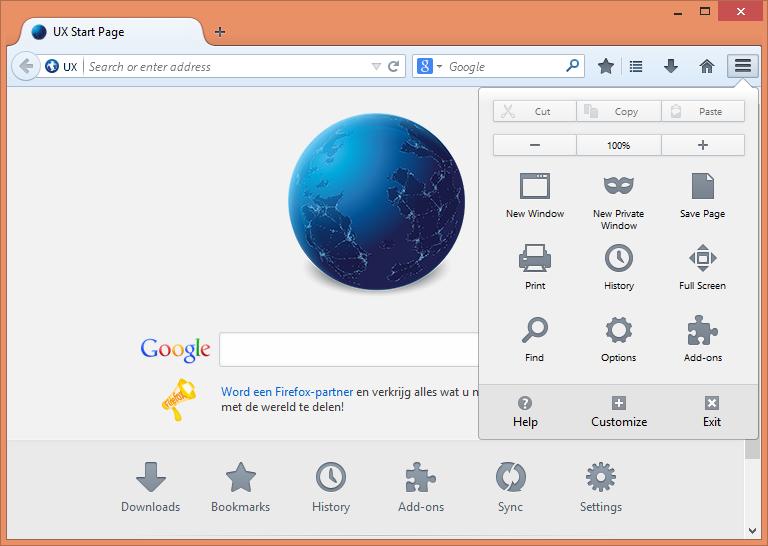Select the UX Start Page tab

(110, 32)
